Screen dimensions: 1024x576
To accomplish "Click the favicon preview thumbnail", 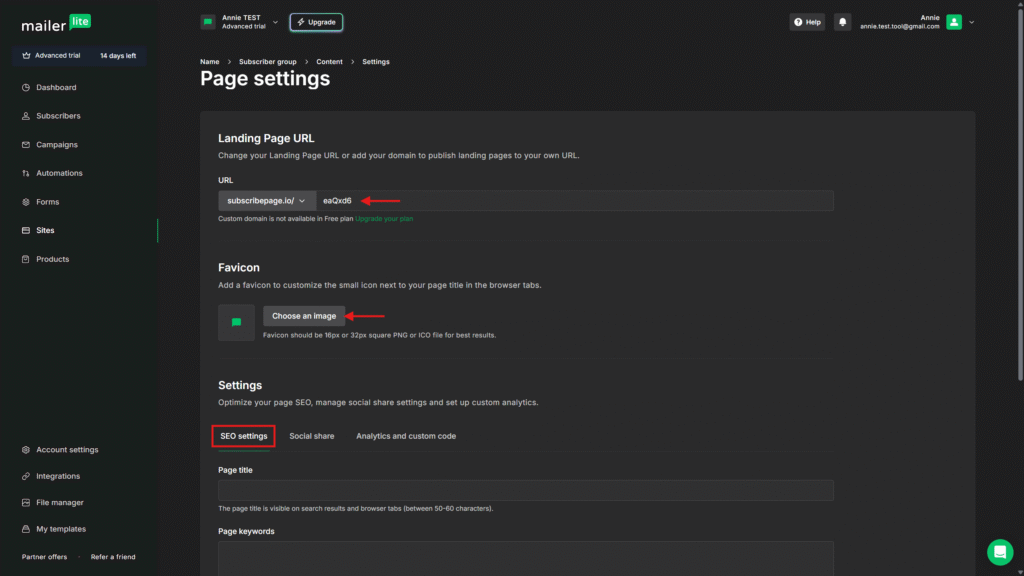I will pyautogui.click(x=237, y=323).
